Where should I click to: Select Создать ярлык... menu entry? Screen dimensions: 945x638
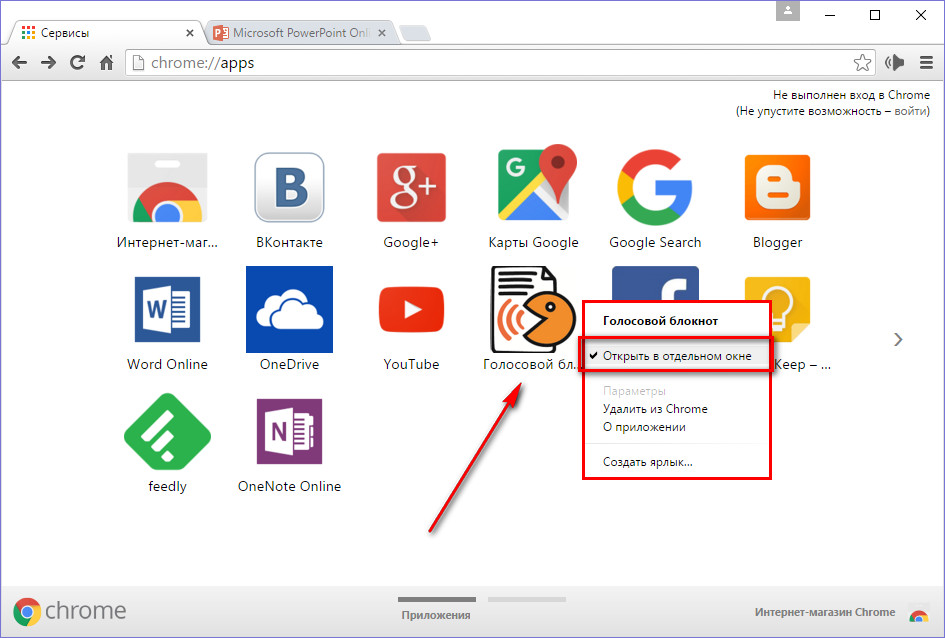648,462
